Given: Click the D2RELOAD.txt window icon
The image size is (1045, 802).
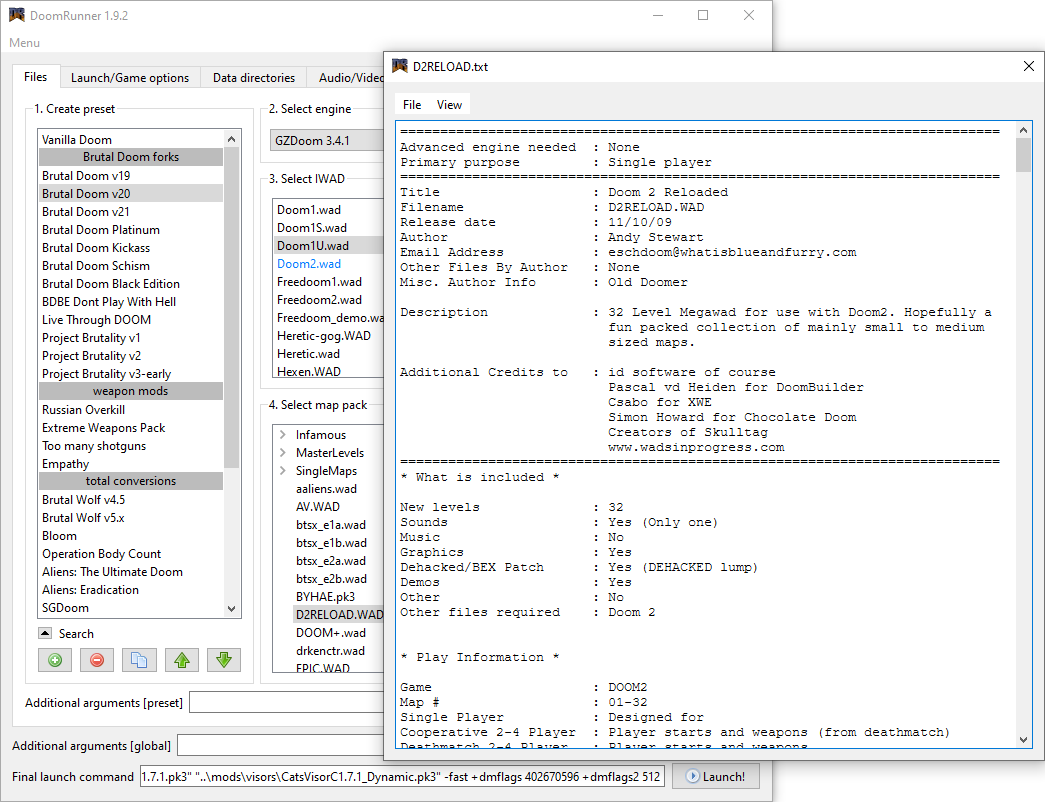Looking at the screenshot, I should [400, 66].
